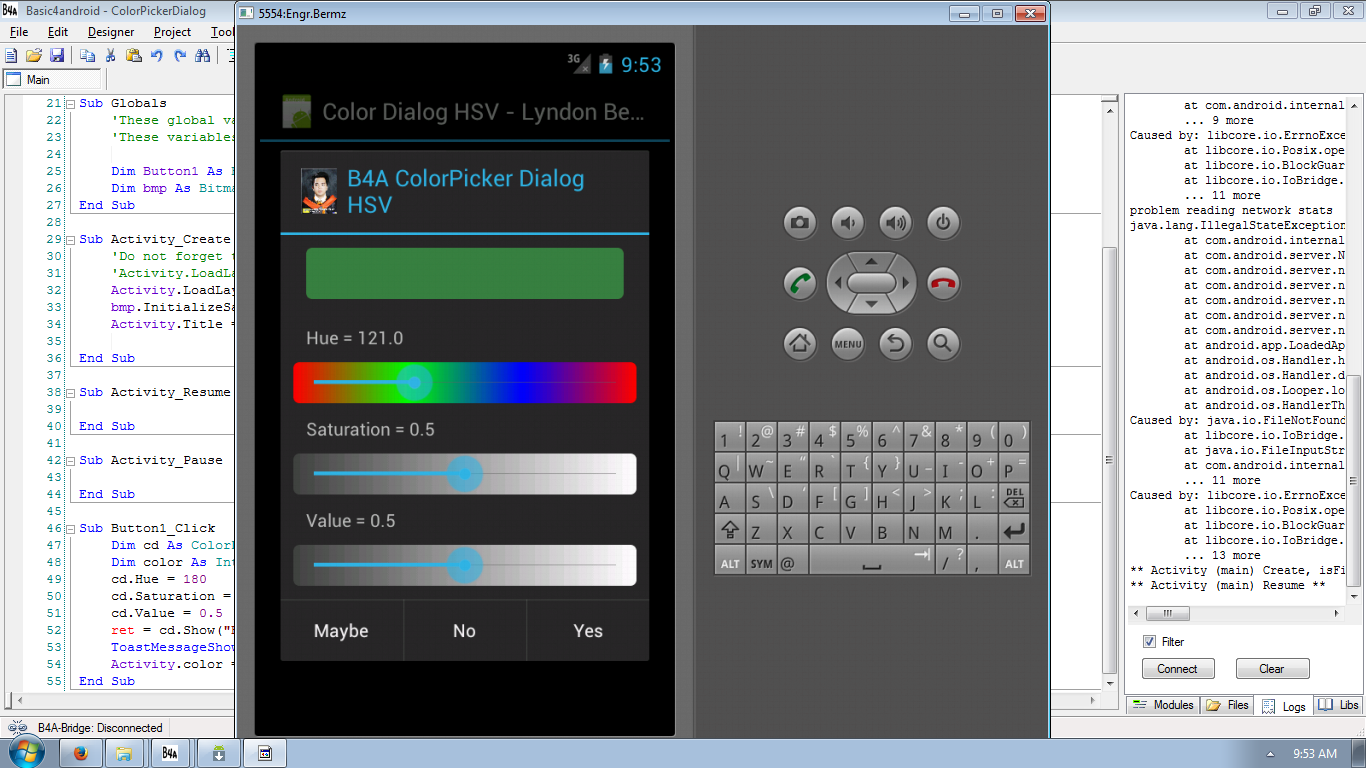Click the green color preview bar

coord(464,274)
